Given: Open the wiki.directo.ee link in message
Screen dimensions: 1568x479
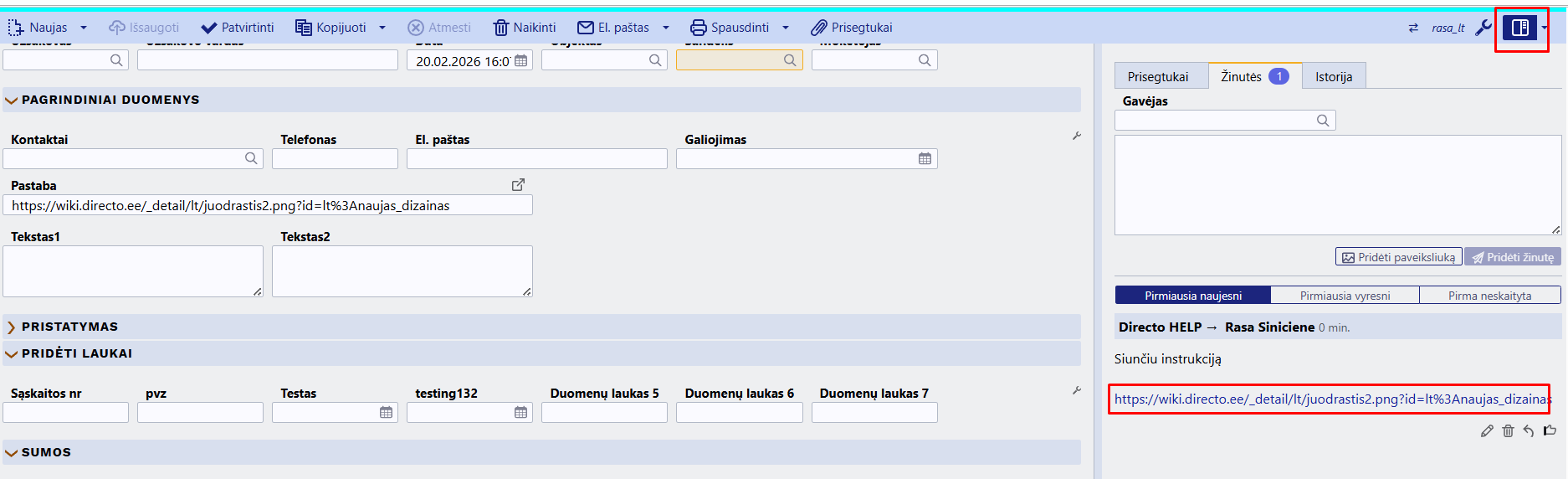Looking at the screenshot, I should point(1329,399).
